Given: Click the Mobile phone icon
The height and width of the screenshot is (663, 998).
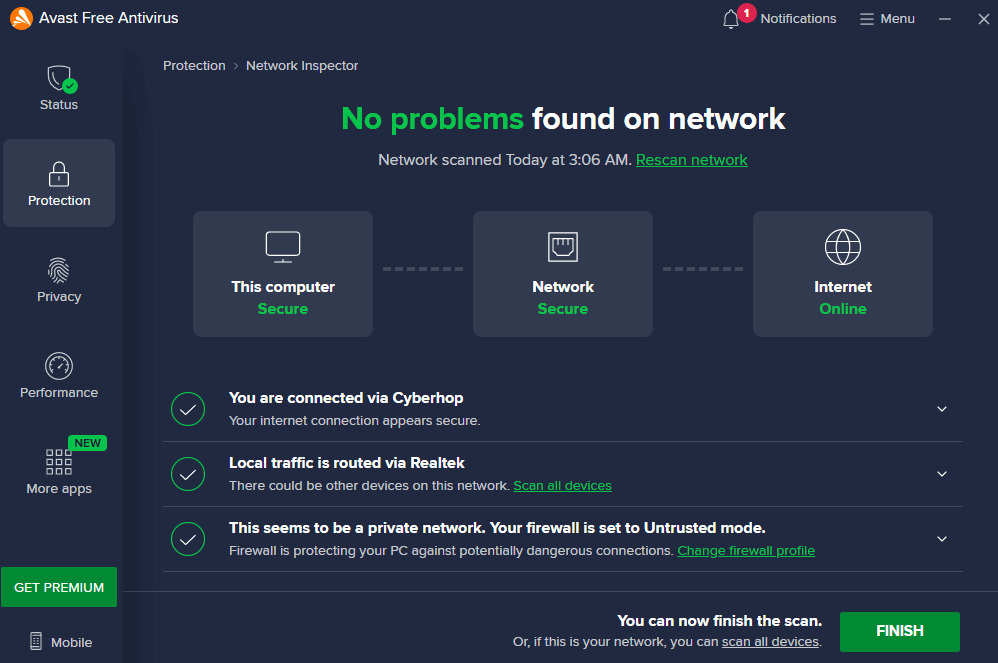Looking at the screenshot, I should 36,641.
